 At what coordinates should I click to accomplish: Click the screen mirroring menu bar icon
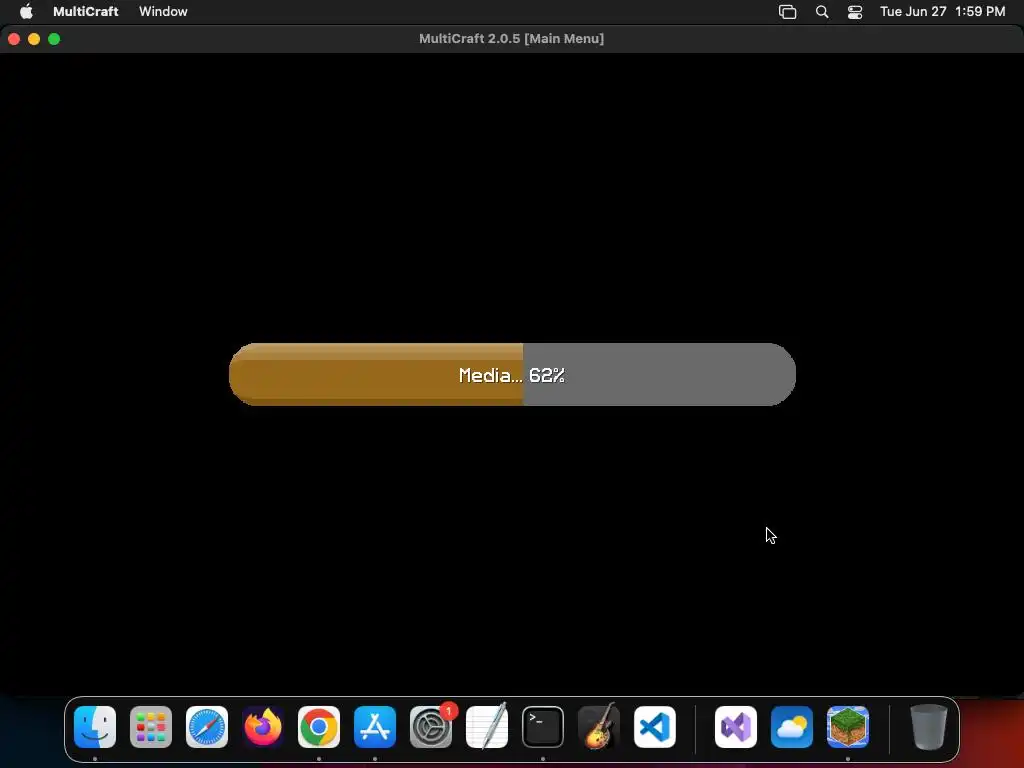tap(788, 12)
